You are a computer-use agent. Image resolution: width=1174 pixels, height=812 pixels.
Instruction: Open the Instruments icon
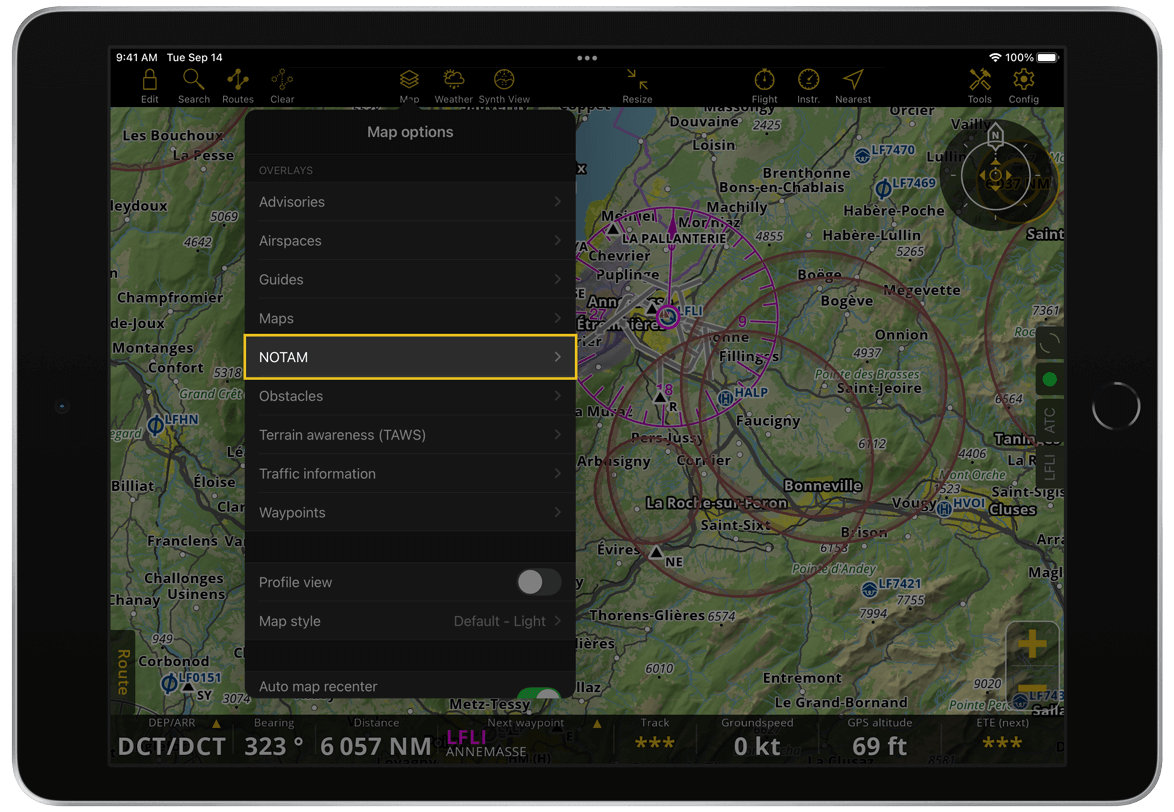tap(808, 85)
